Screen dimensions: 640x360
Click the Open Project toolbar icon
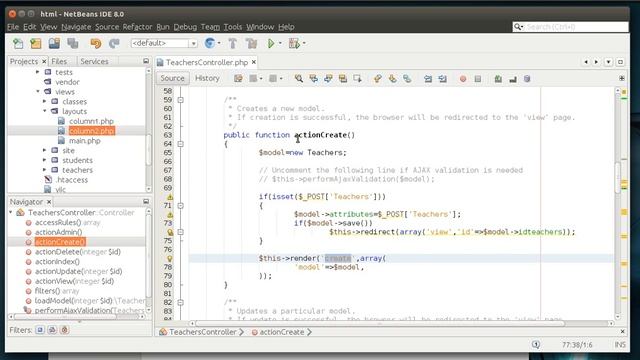point(54,43)
